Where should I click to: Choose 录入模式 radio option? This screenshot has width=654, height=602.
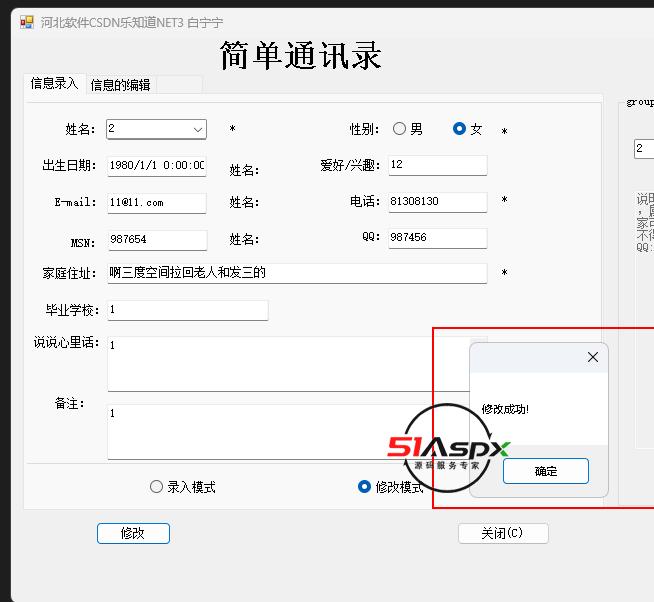(x=156, y=486)
